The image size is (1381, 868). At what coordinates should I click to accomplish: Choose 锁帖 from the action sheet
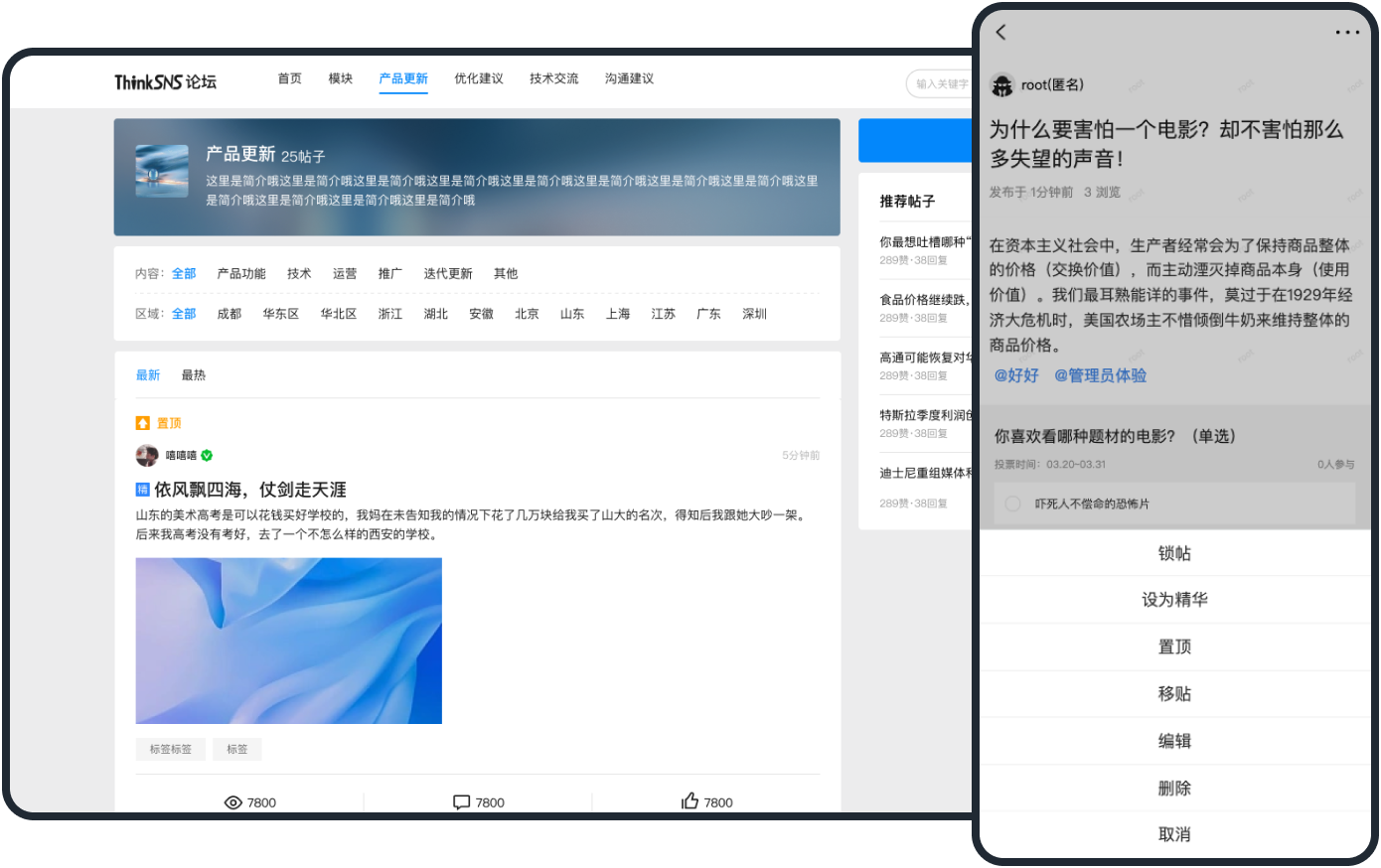(1174, 553)
